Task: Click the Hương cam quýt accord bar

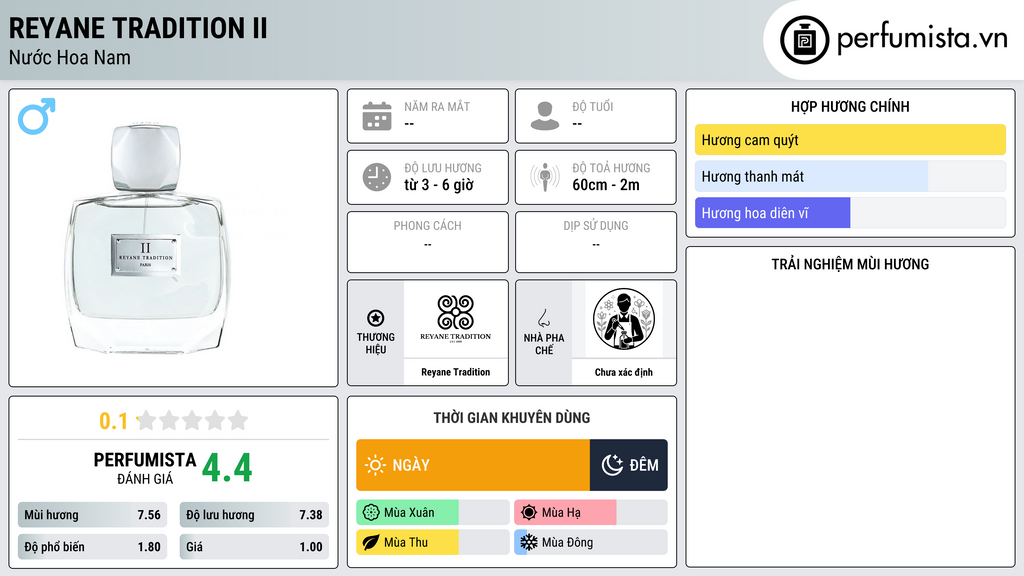Action: pos(850,140)
